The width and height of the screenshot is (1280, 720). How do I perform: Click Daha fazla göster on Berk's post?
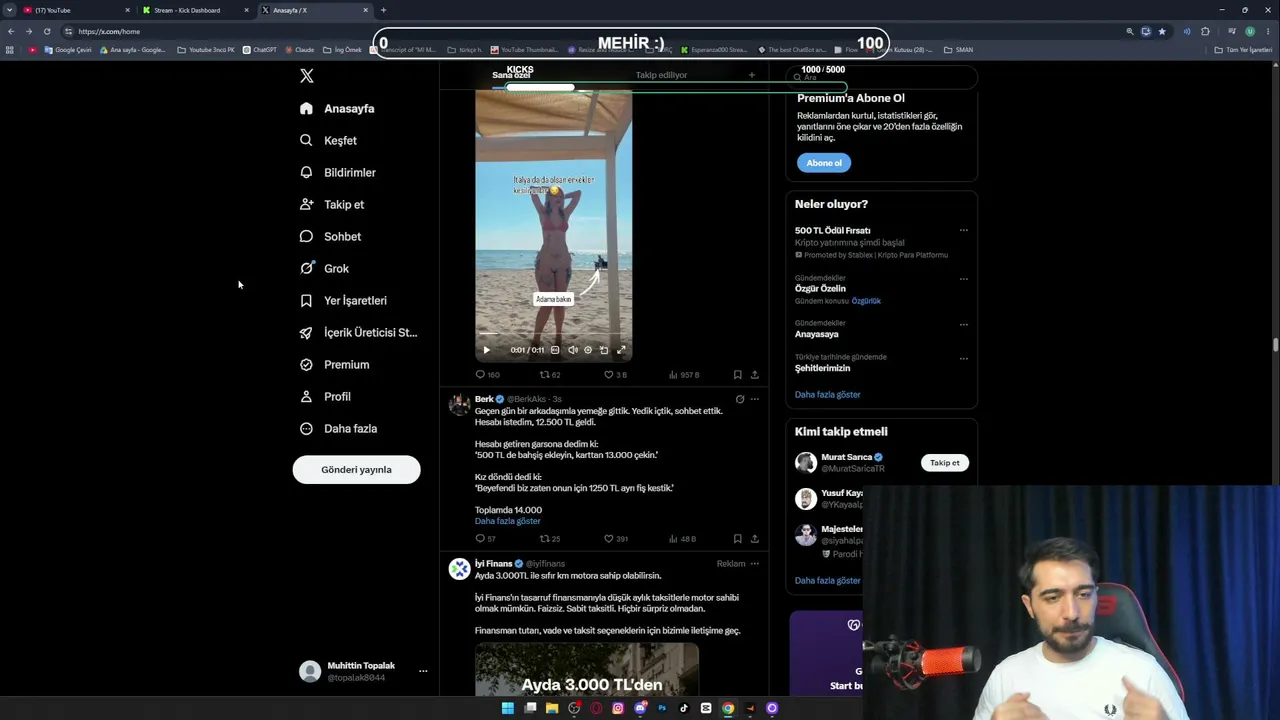coord(507,521)
